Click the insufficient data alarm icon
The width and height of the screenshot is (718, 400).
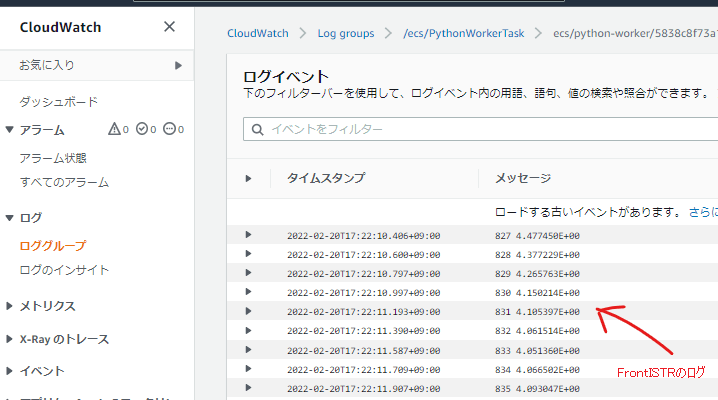[169, 129]
